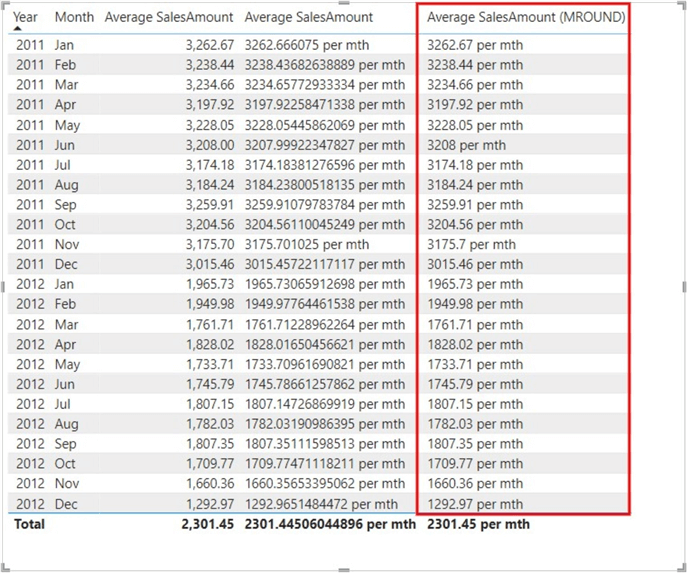Select 3204.56110045249 per mth

(325, 224)
